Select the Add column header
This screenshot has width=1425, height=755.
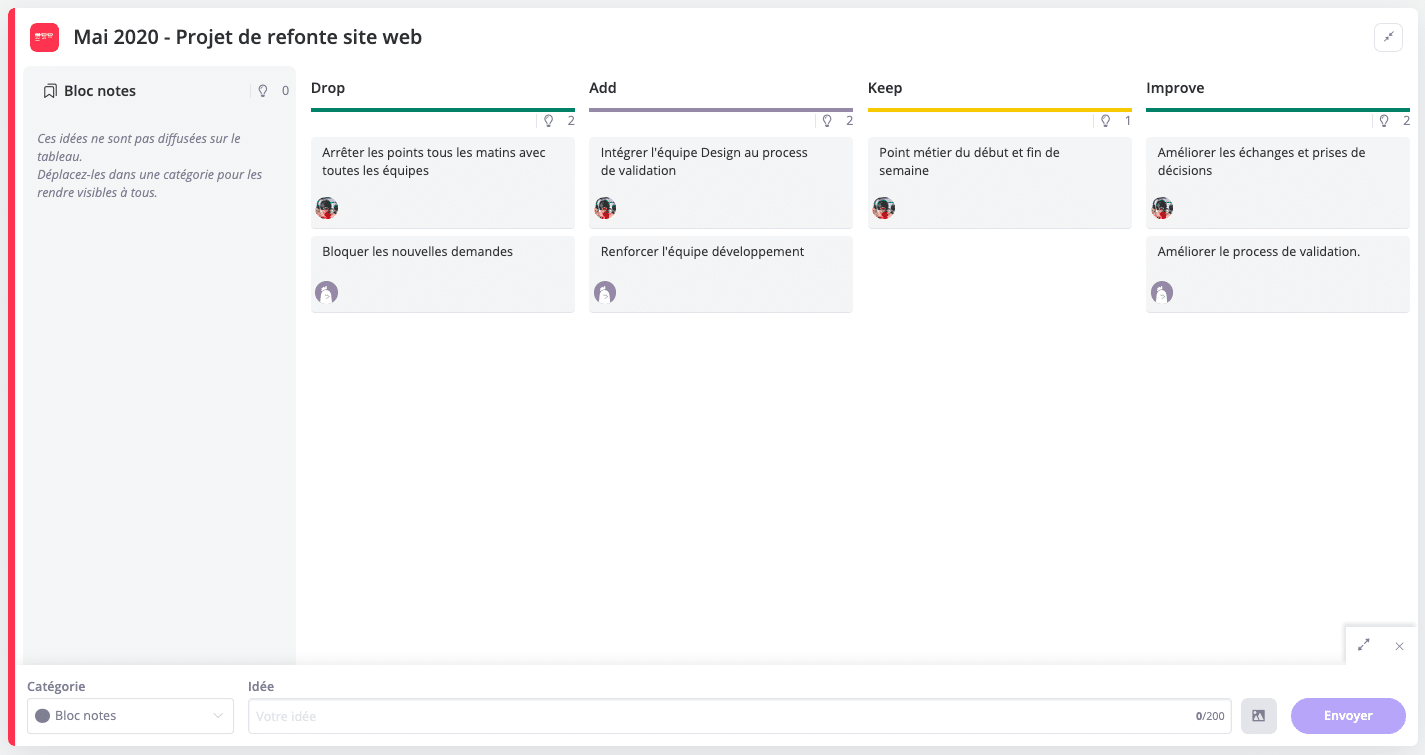pyautogui.click(x=603, y=88)
